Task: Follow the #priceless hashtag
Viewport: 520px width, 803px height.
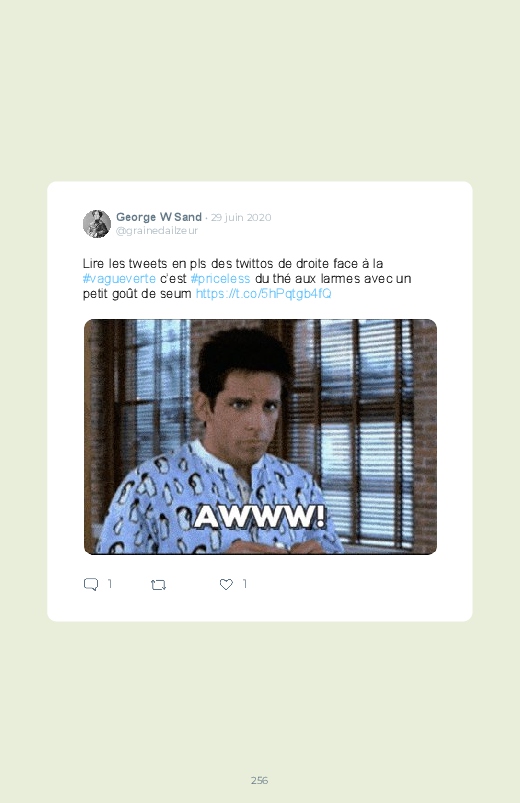Action: (x=220, y=279)
